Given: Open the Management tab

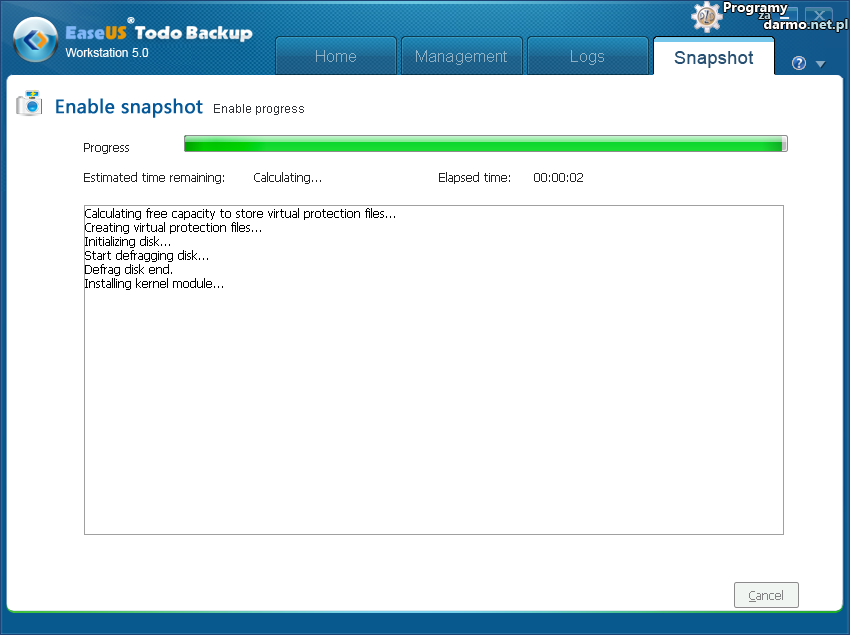Looking at the screenshot, I should click(461, 56).
